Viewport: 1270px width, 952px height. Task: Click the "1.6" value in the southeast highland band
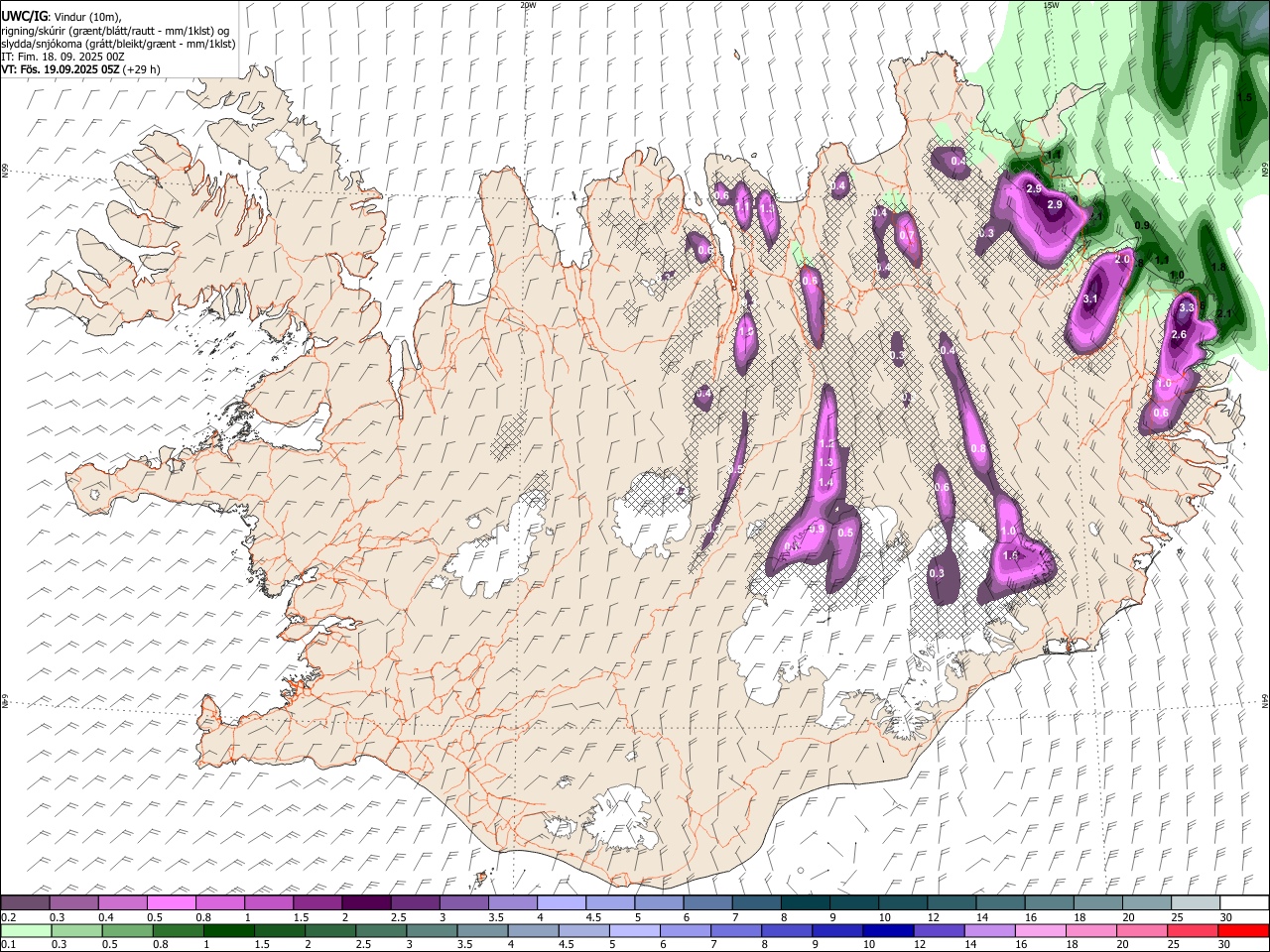click(1011, 556)
